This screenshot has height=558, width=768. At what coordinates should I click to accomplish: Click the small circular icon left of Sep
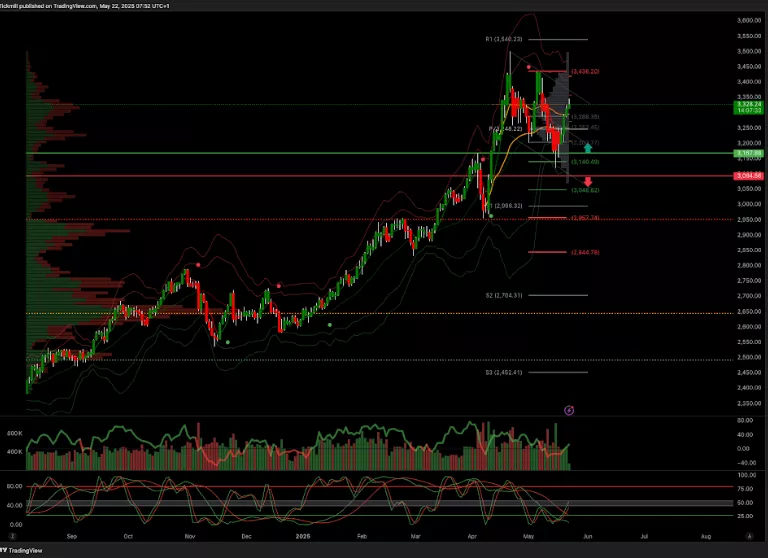[14, 536]
